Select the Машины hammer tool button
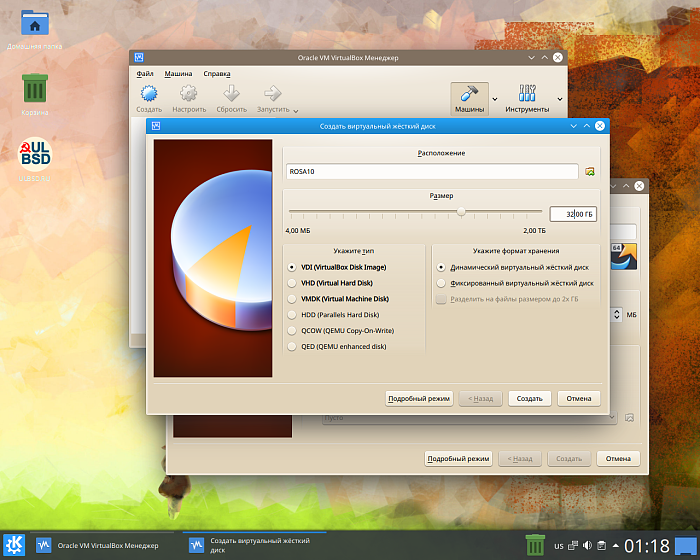Viewport: 700px width, 560px height. click(x=469, y=99)
